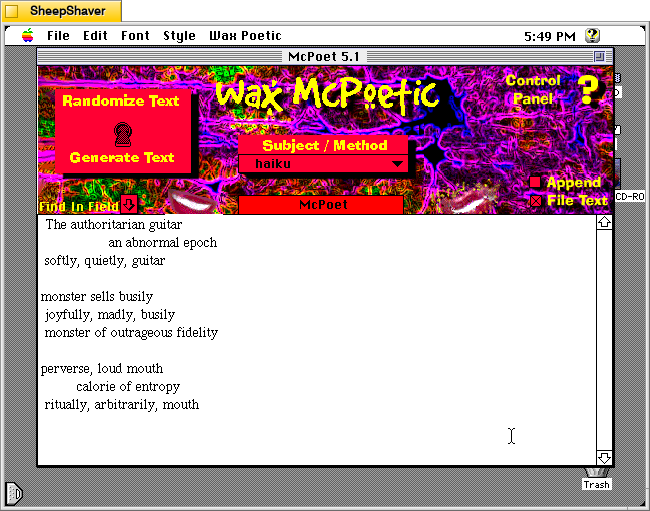Open the Help balloon menu icon
This screenshot has width=650, height=511.
(x=592, y=36)
